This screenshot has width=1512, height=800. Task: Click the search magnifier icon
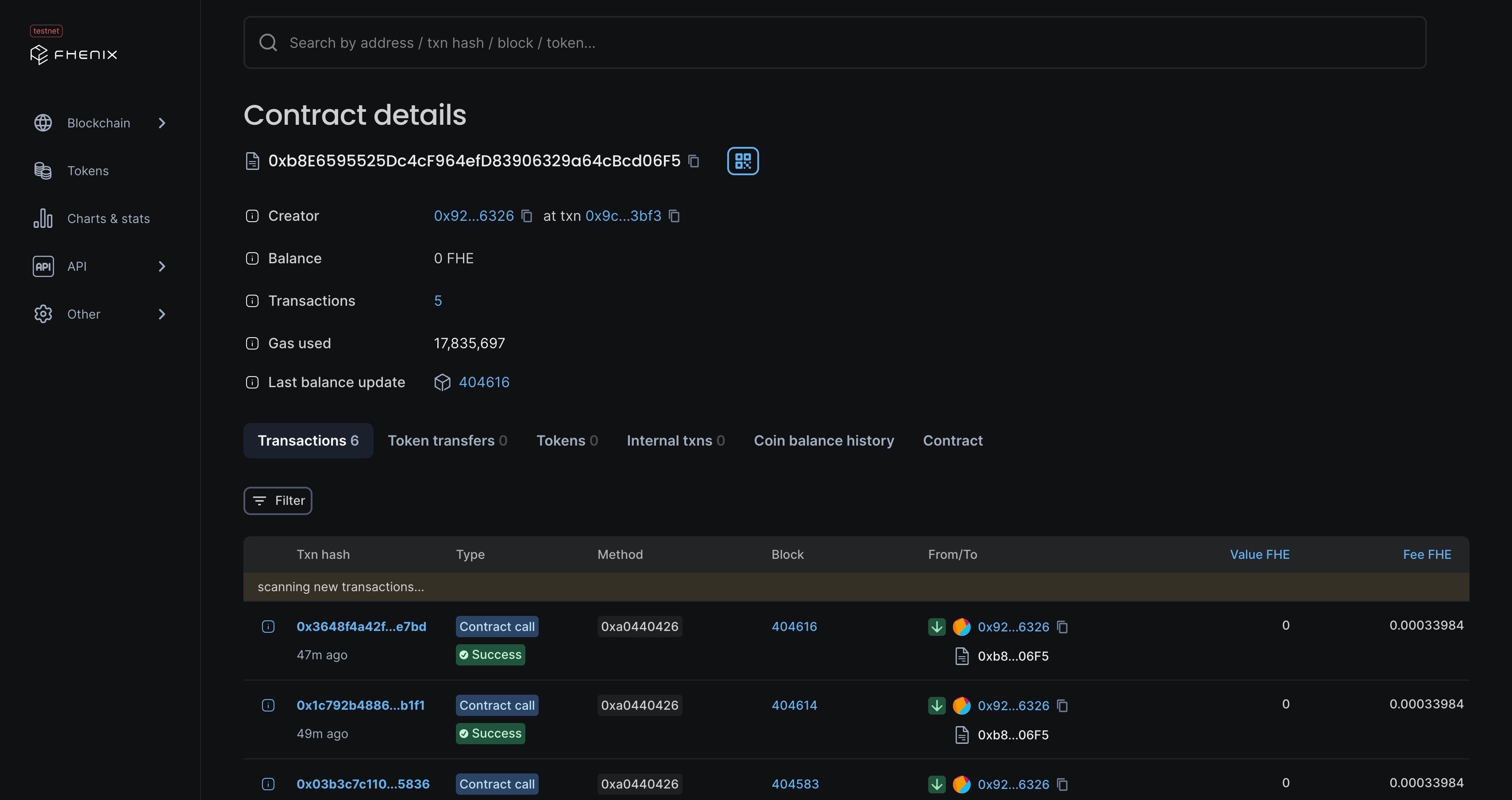coord(268,42)
